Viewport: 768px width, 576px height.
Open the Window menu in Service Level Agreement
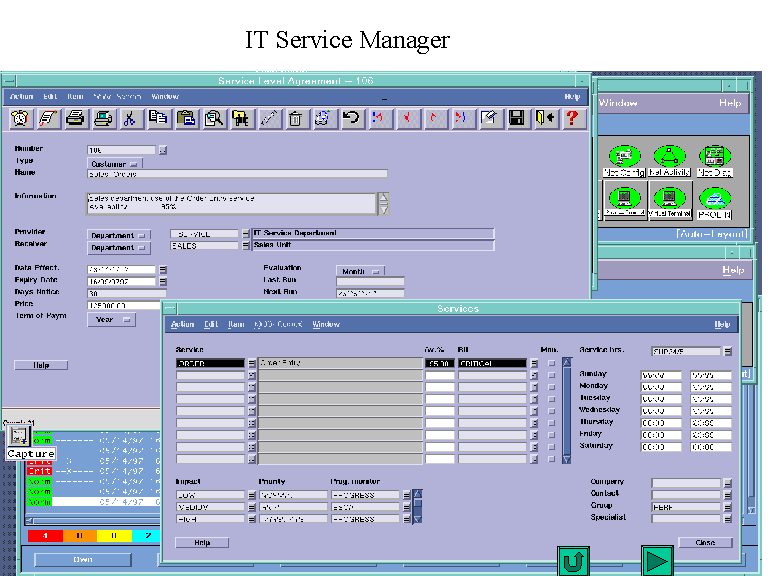[165, 97]
